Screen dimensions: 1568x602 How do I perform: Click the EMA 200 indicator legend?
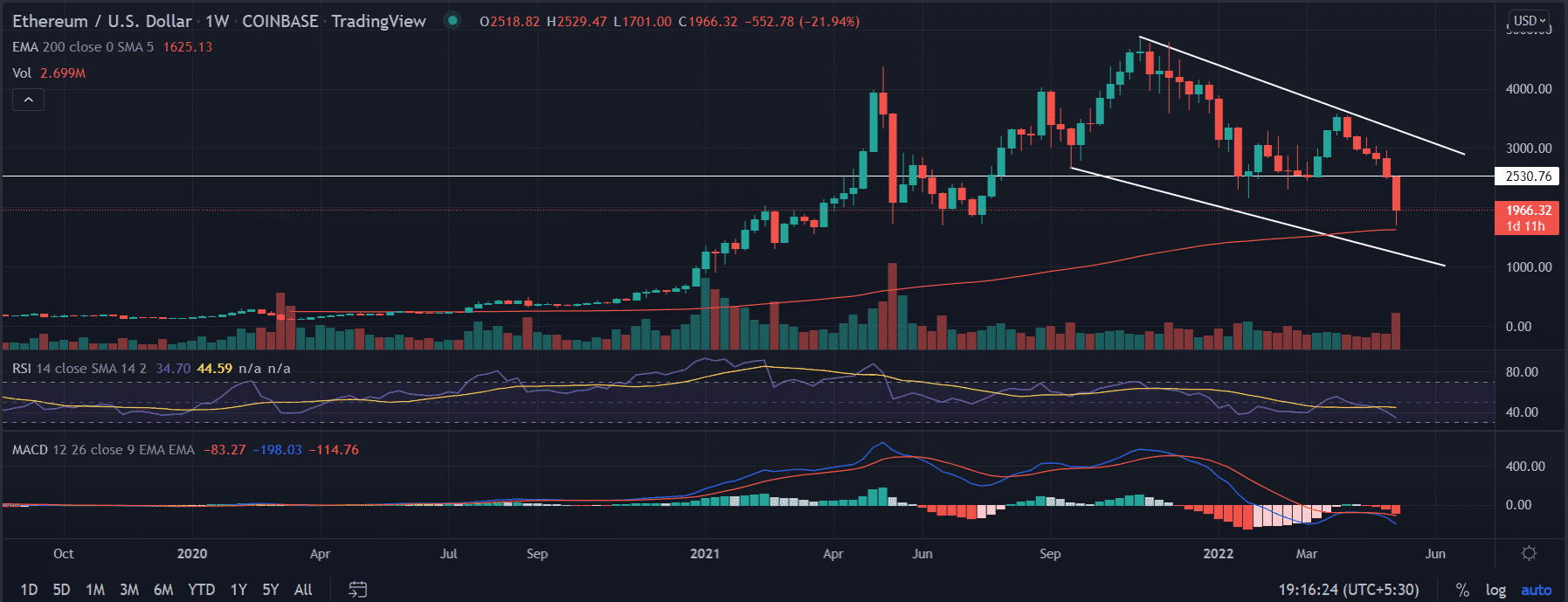[x=83, y=47]
